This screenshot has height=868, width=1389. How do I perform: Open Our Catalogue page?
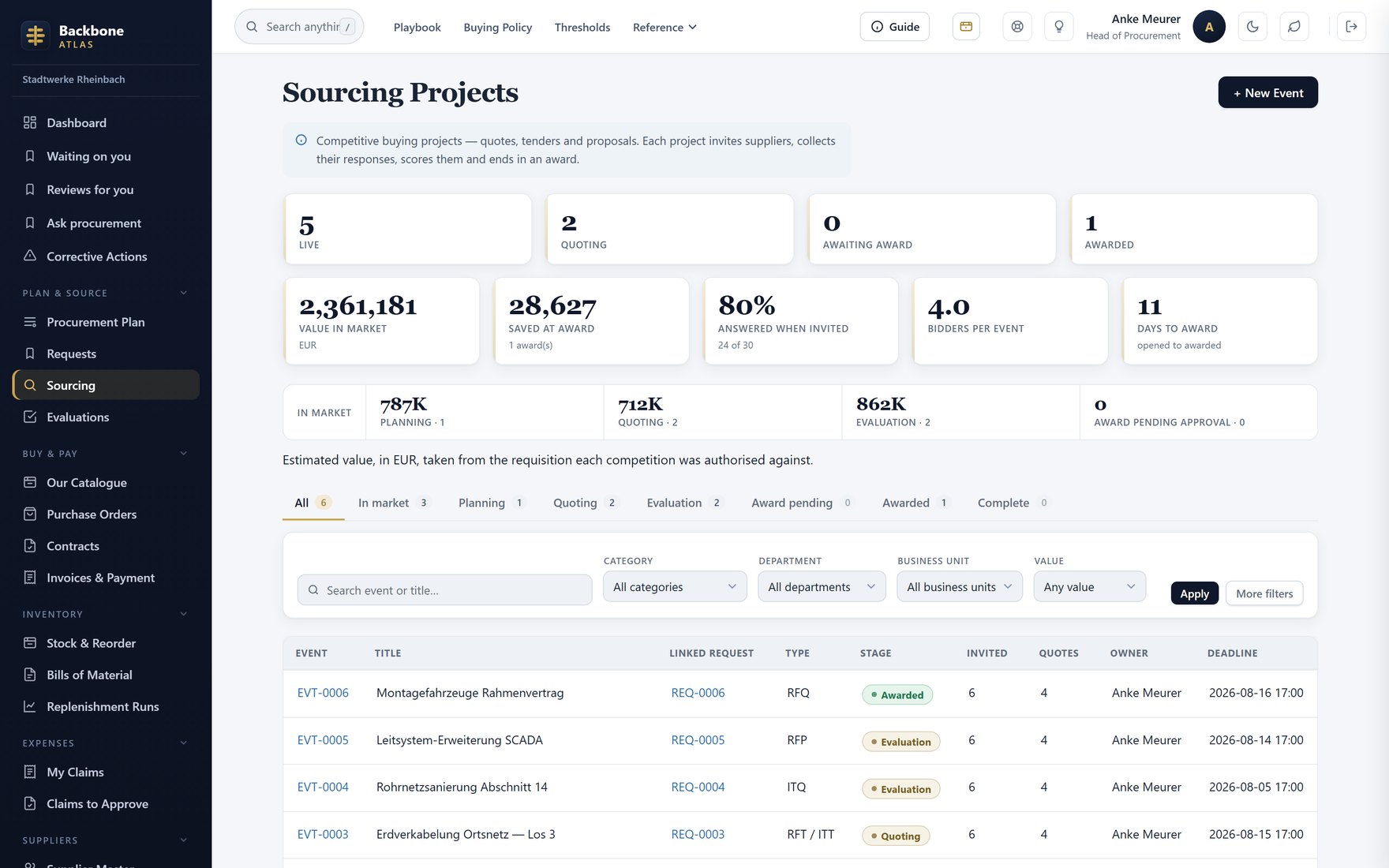point(106,482)
